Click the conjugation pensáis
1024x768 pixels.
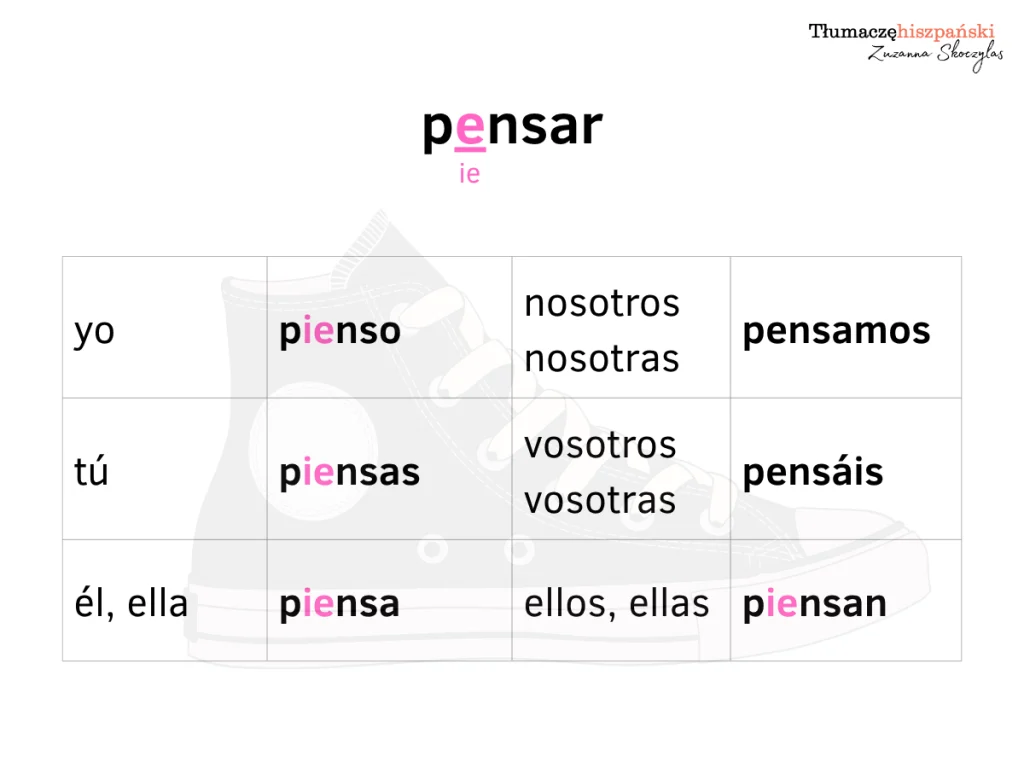(813, 472)
